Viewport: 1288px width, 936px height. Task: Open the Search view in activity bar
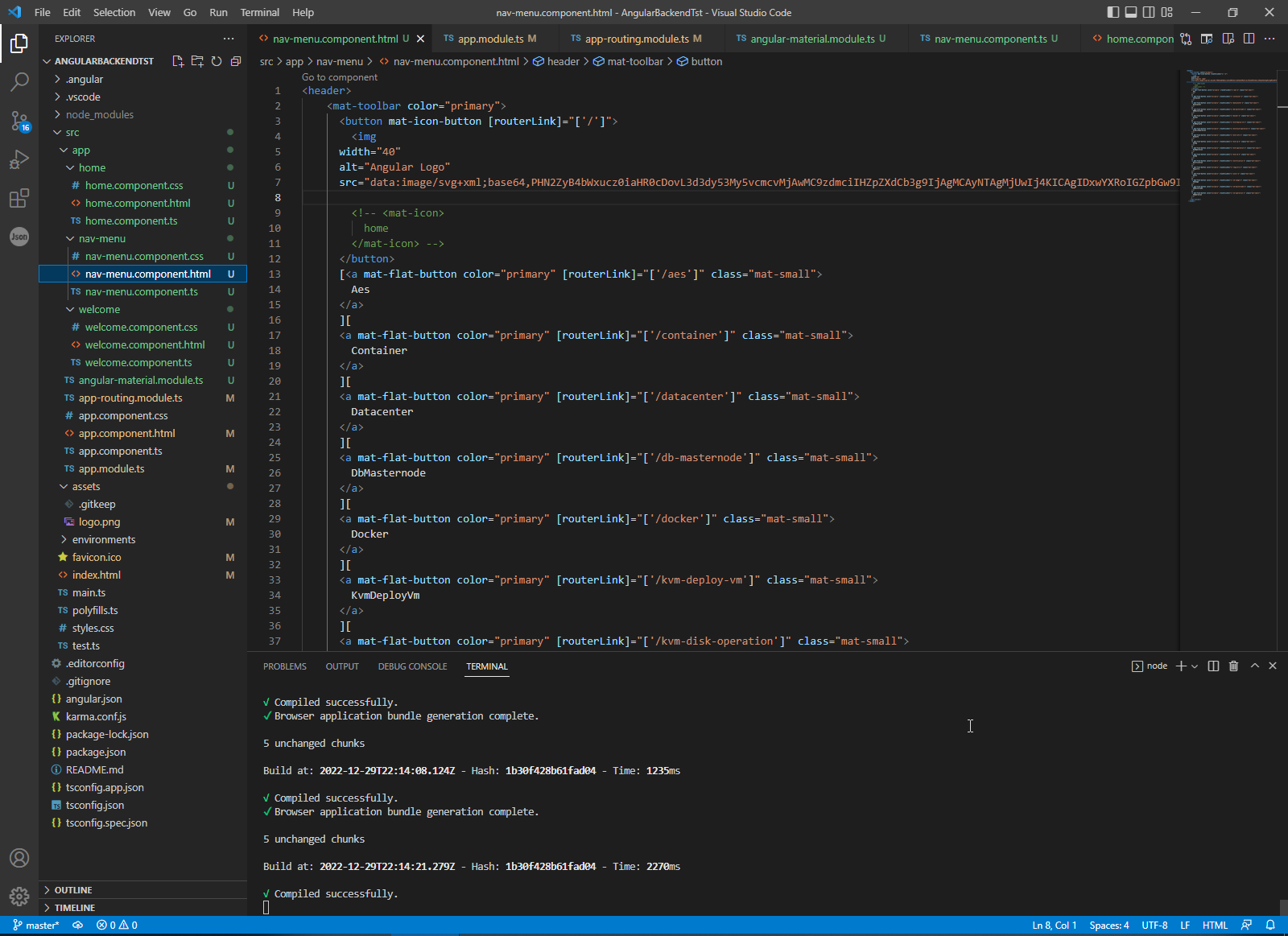pyautogui.click(x=19, y=81)
